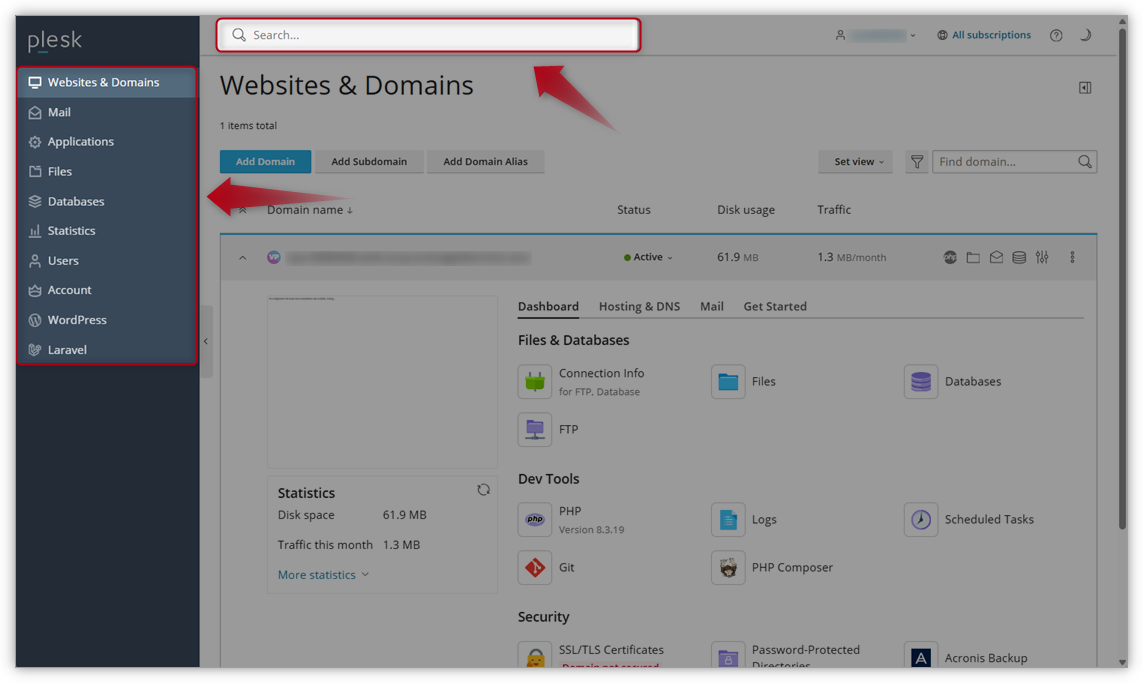Viewport: 1143px width, 683px height.
Task: Open Scheduled Tasks
Action: coord(990,519)
